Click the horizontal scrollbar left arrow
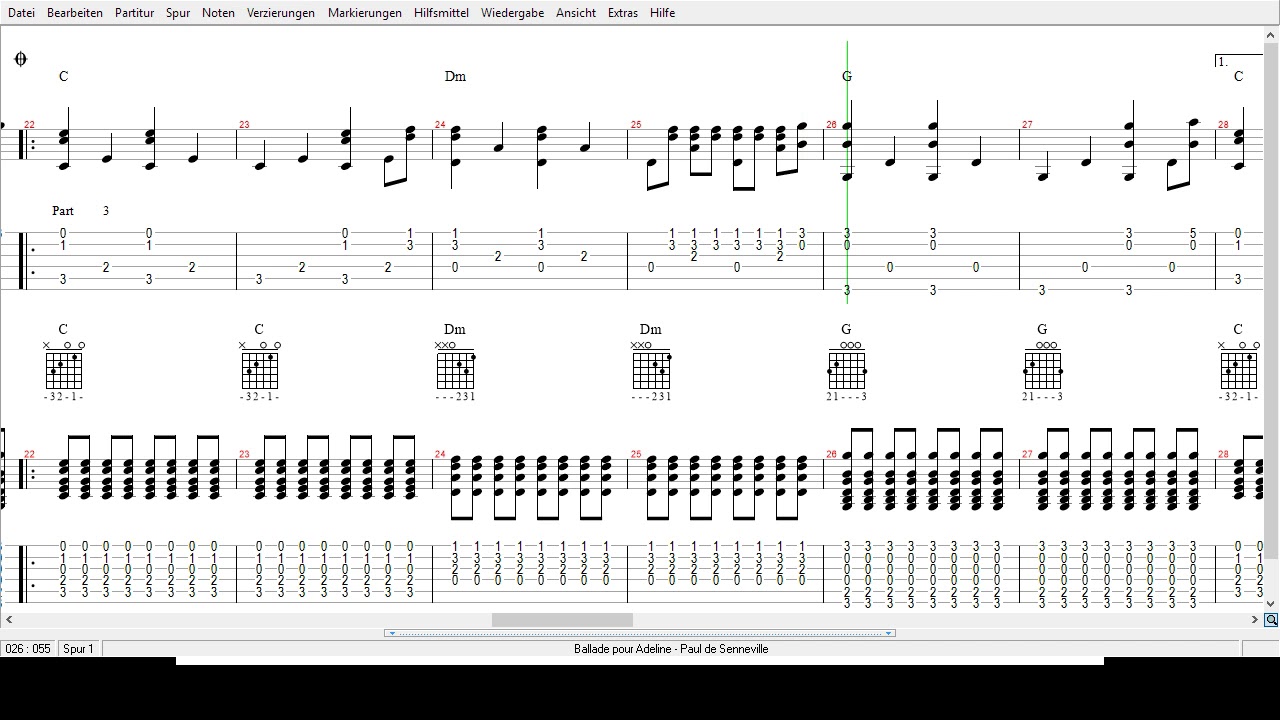The width and height of the screenshot is (1280, 720). [x=8, y=620]
